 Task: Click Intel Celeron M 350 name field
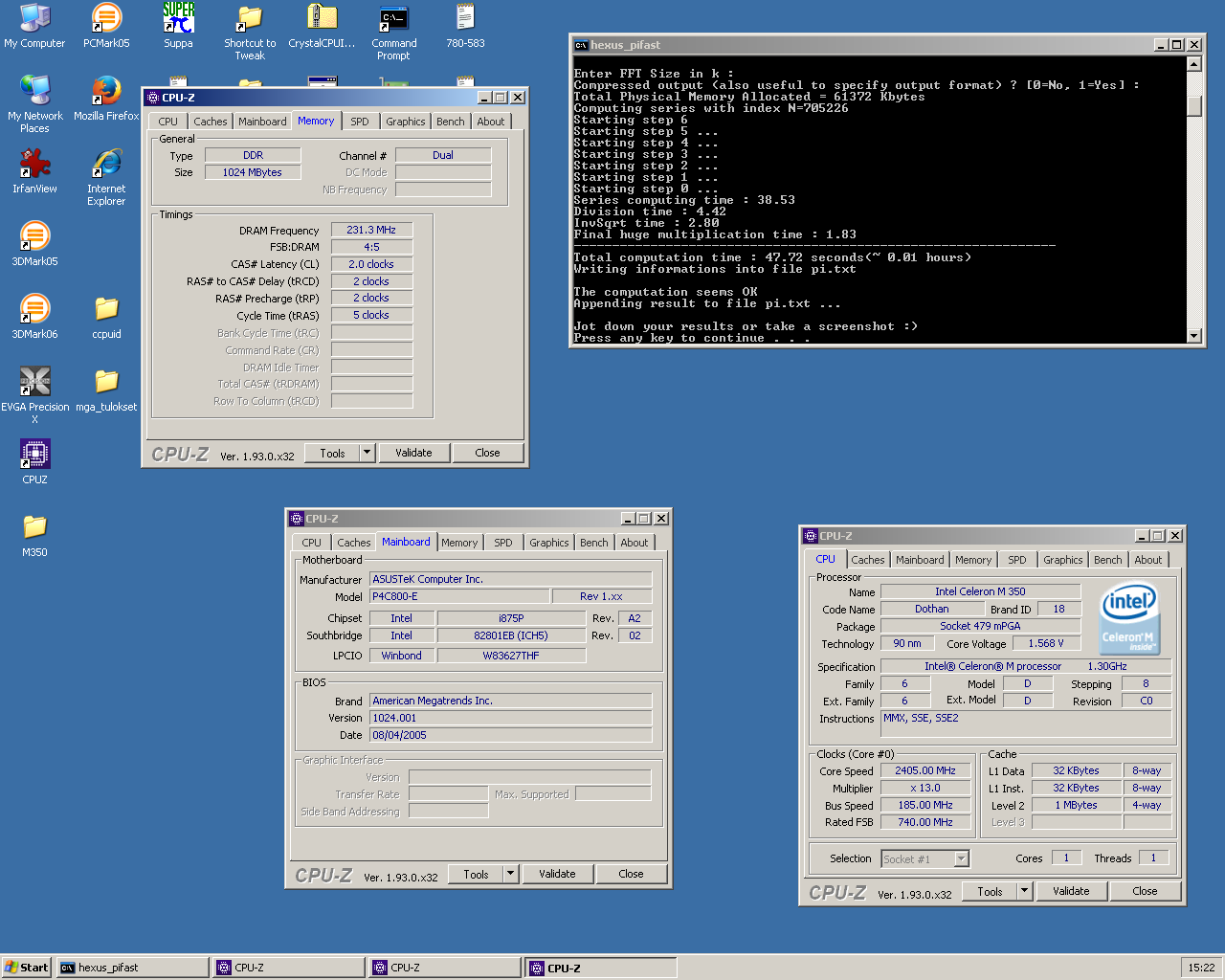pyautogui.click(x=980, y=591)
